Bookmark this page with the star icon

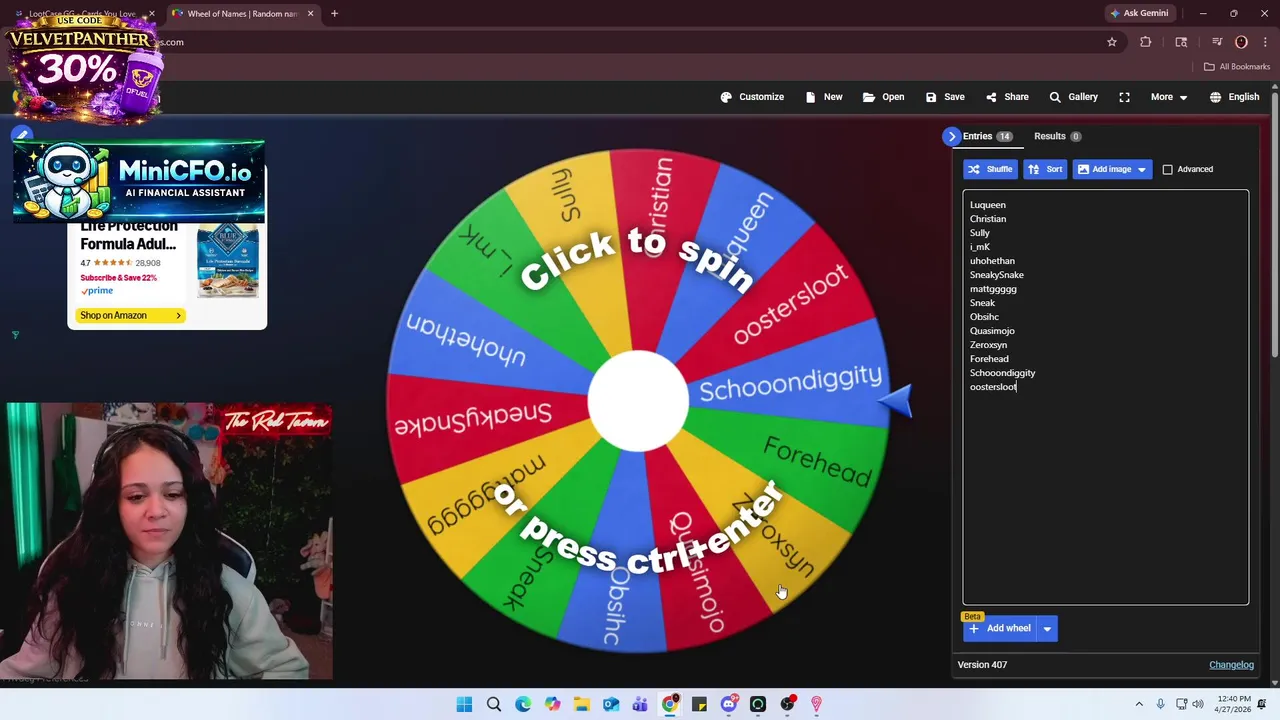click(x=1111, y=42)
